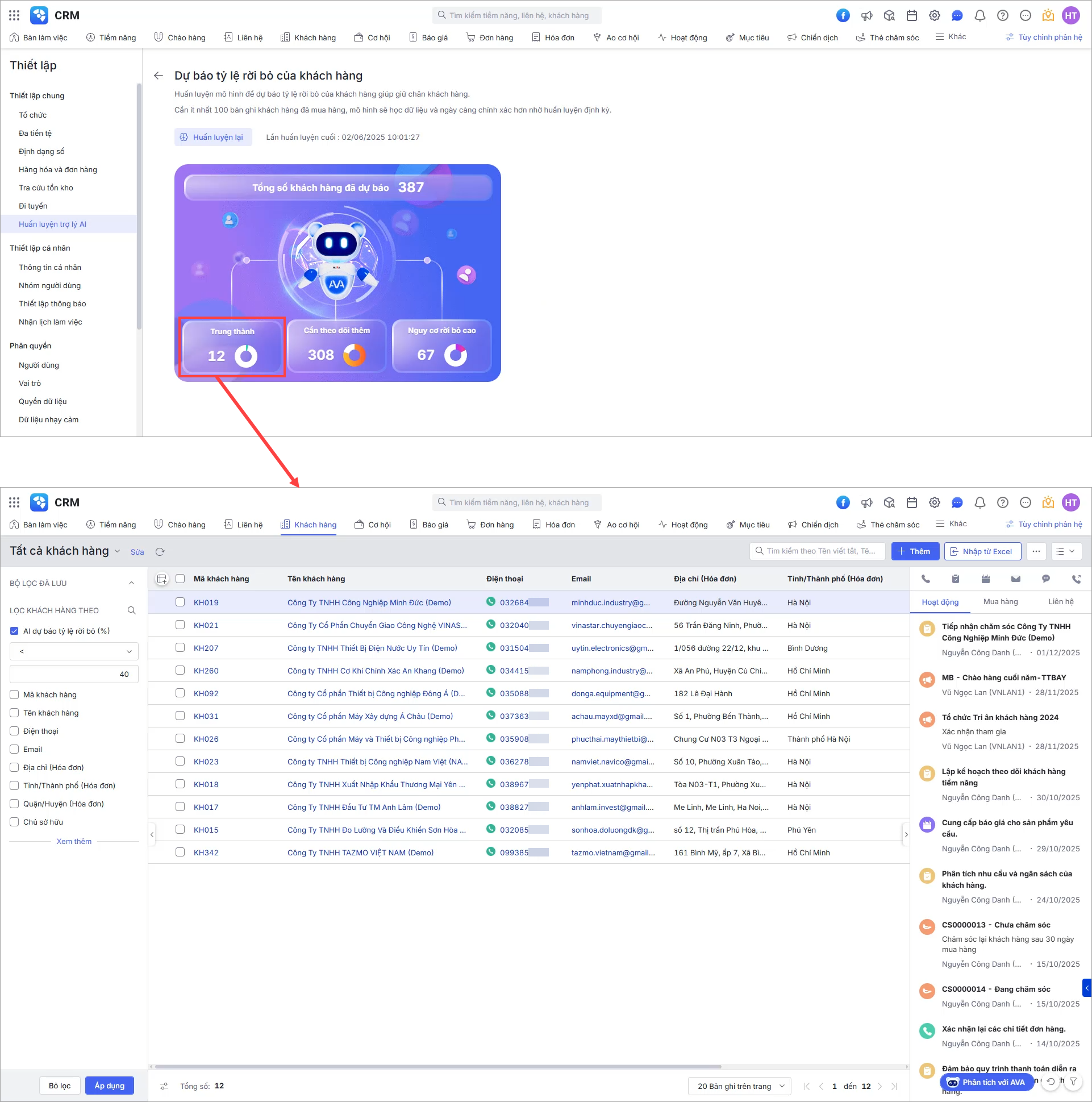The height and width of the screenshot is (1102, 1092).
Task: Open the '<' comparison operator dropdown
Action: 74,652
